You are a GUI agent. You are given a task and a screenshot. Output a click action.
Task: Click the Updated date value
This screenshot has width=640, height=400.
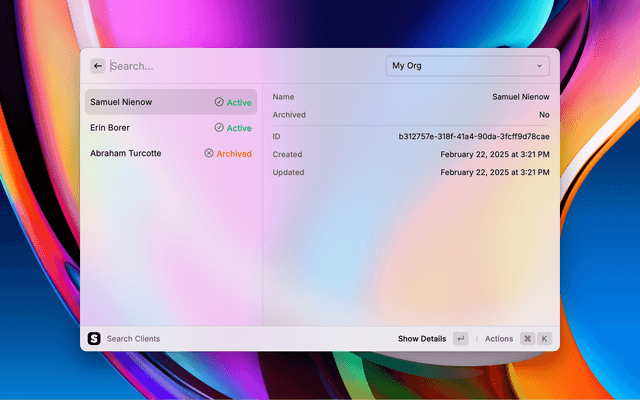tap(494, 173)
